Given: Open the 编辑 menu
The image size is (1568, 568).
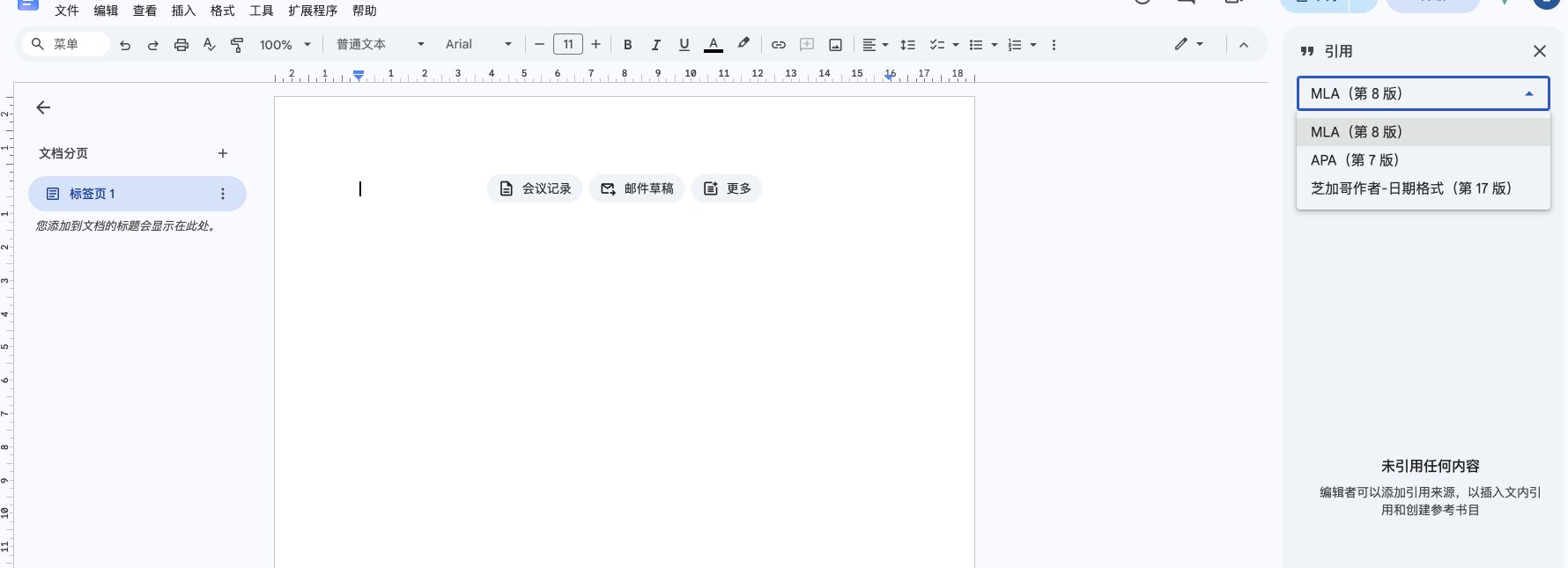Looking at the screenshot, I should (x=106, y=11).
